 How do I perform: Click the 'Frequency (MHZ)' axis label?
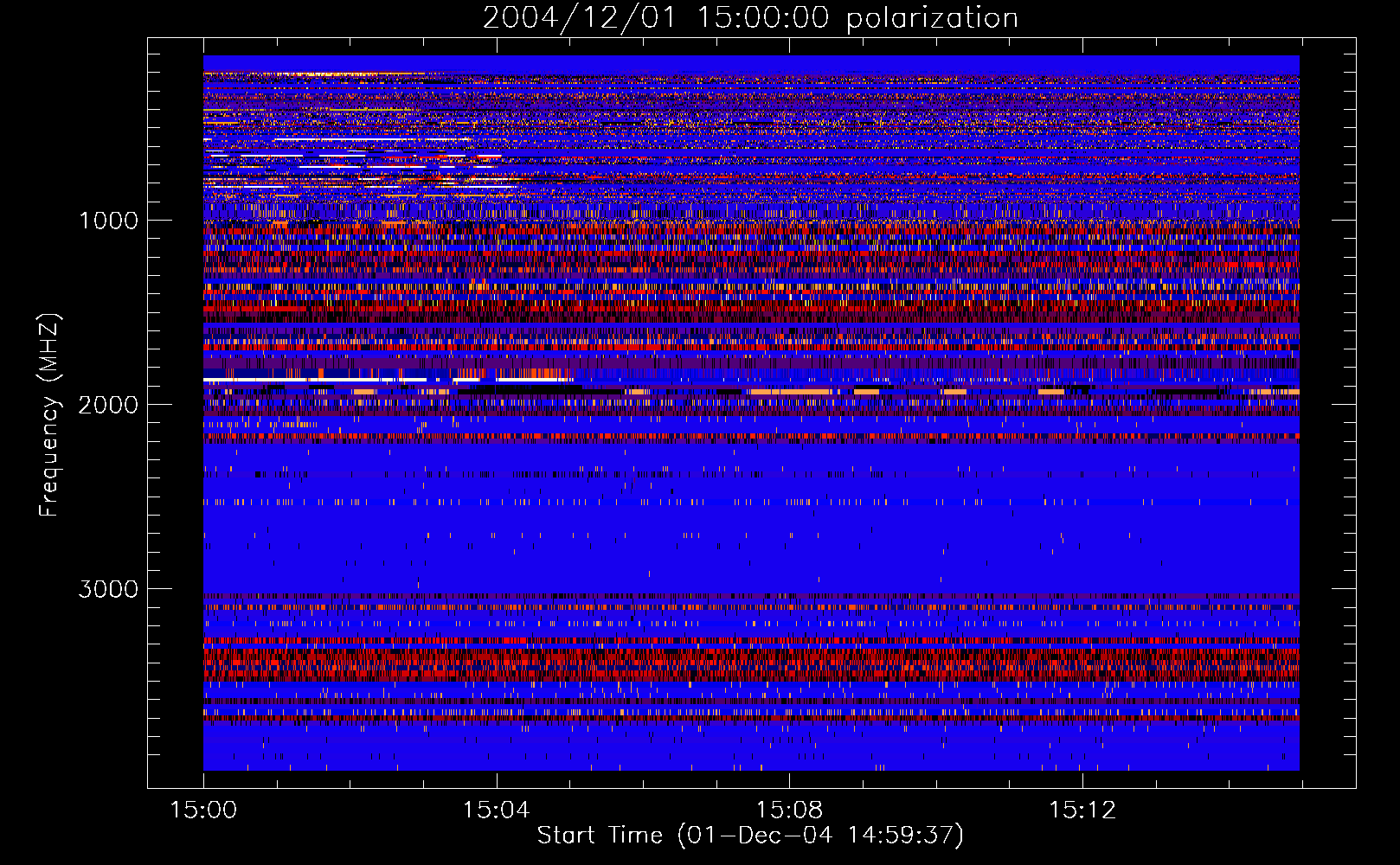click(x=49, y=415)
